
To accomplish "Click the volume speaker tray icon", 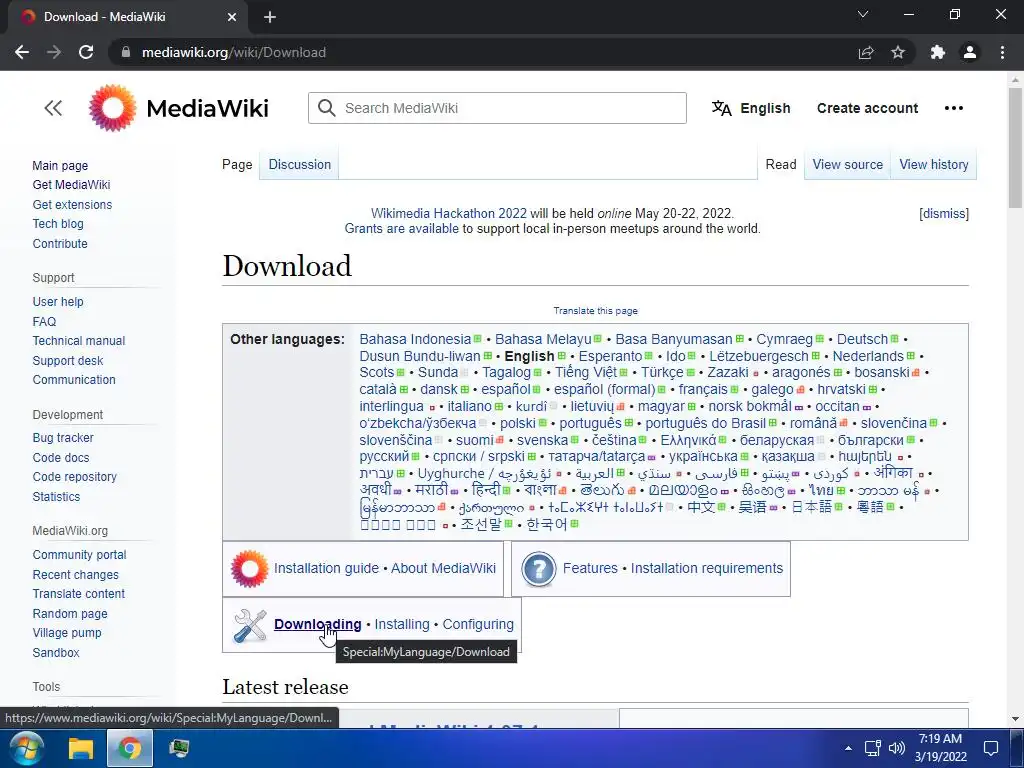I will [897, 748].
